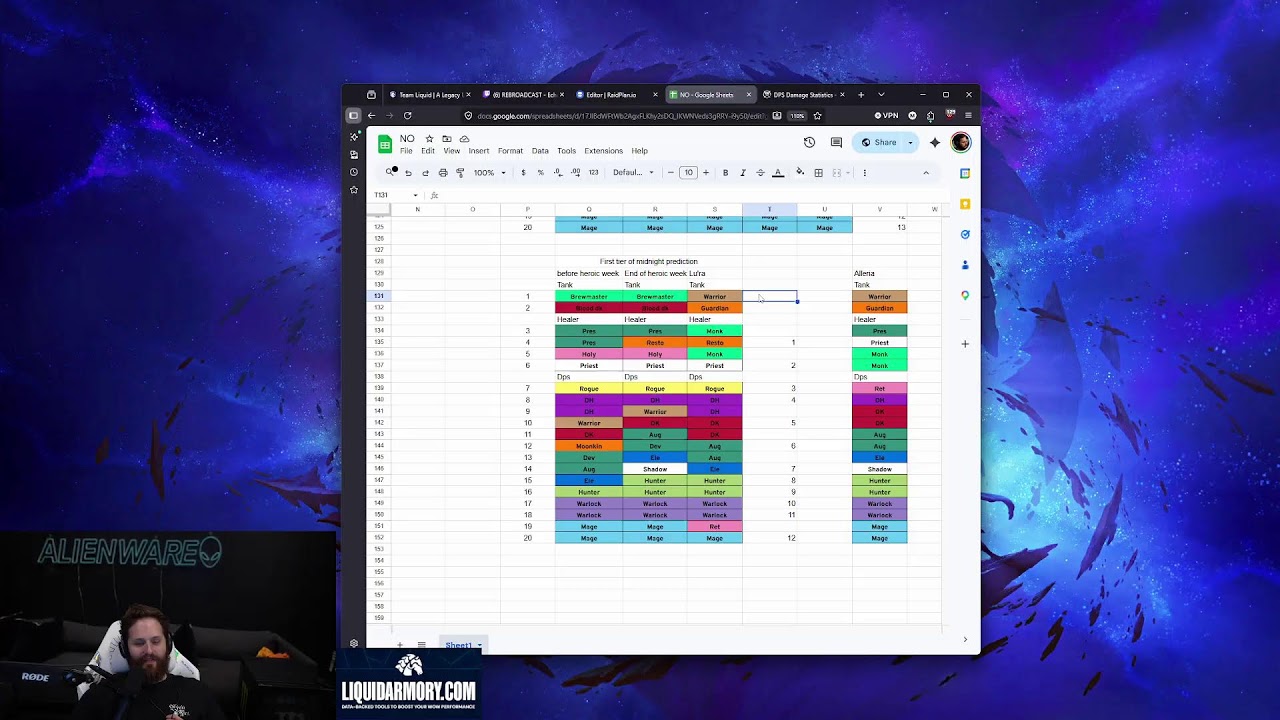Open the zoom 100% dropdown
Image resolution: width=1280 pixels, height=720 pixels.
[489, 172]
